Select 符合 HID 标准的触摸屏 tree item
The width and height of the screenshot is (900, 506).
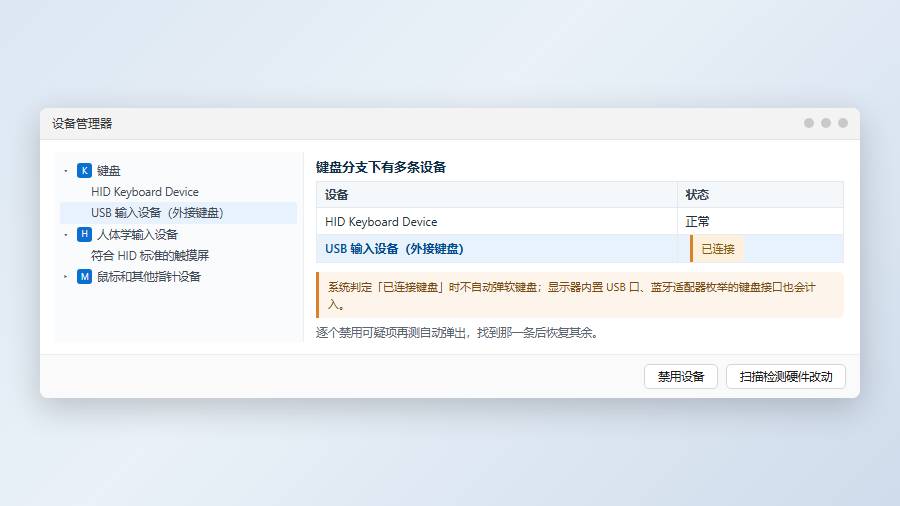150,255
